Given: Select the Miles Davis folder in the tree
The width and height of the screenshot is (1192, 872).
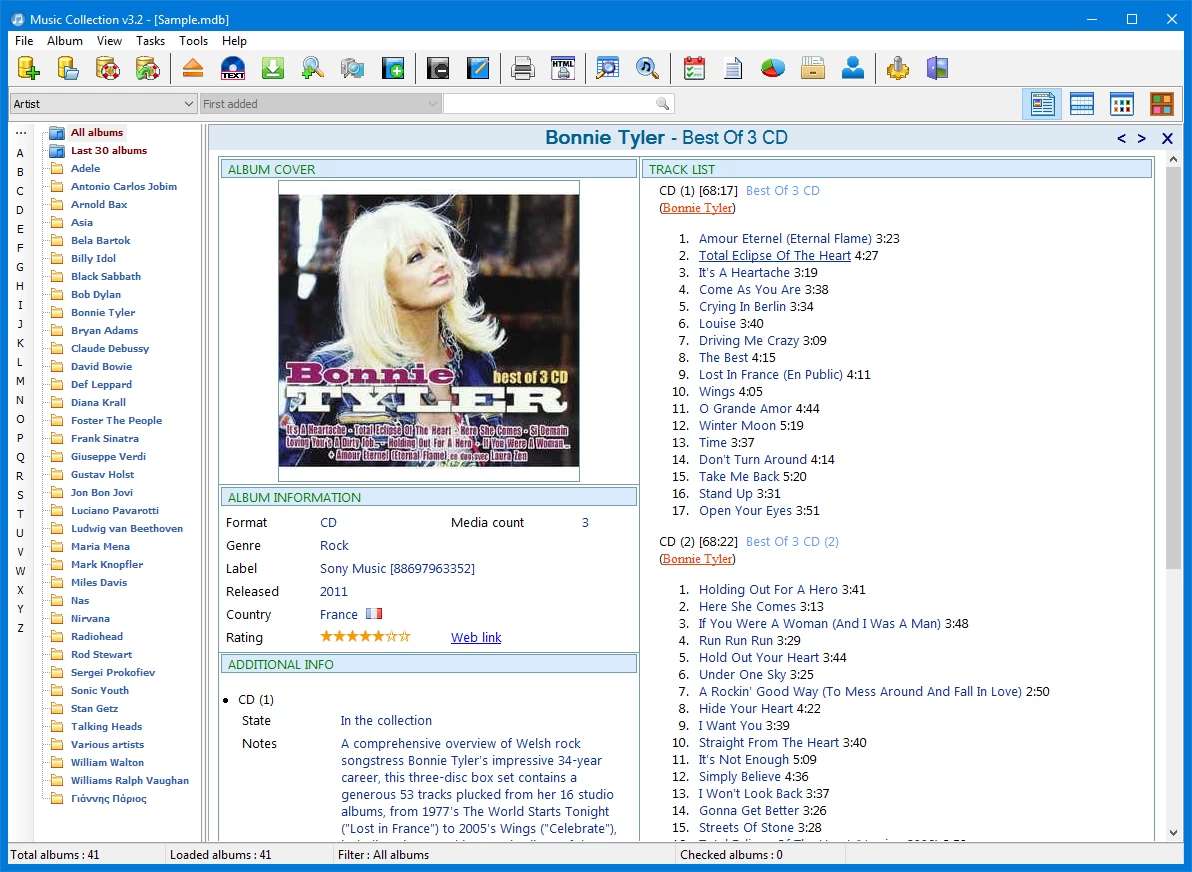Looking at the screenshot, I should click(x=99, y=582).
